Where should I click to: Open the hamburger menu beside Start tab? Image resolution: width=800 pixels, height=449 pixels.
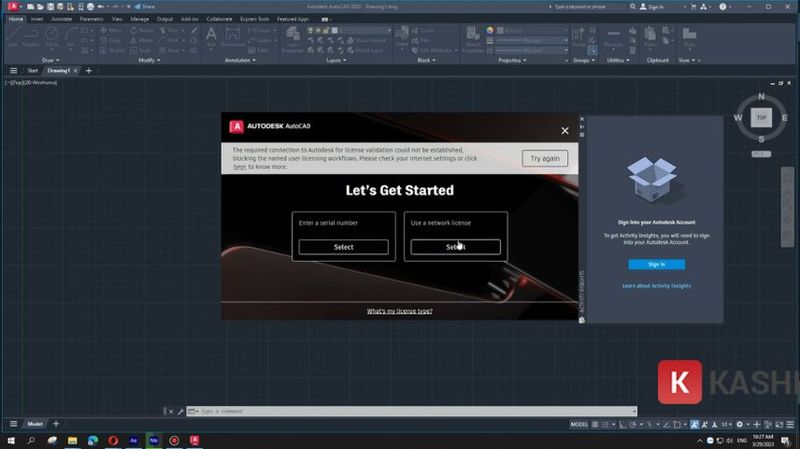tap(13, 71)
